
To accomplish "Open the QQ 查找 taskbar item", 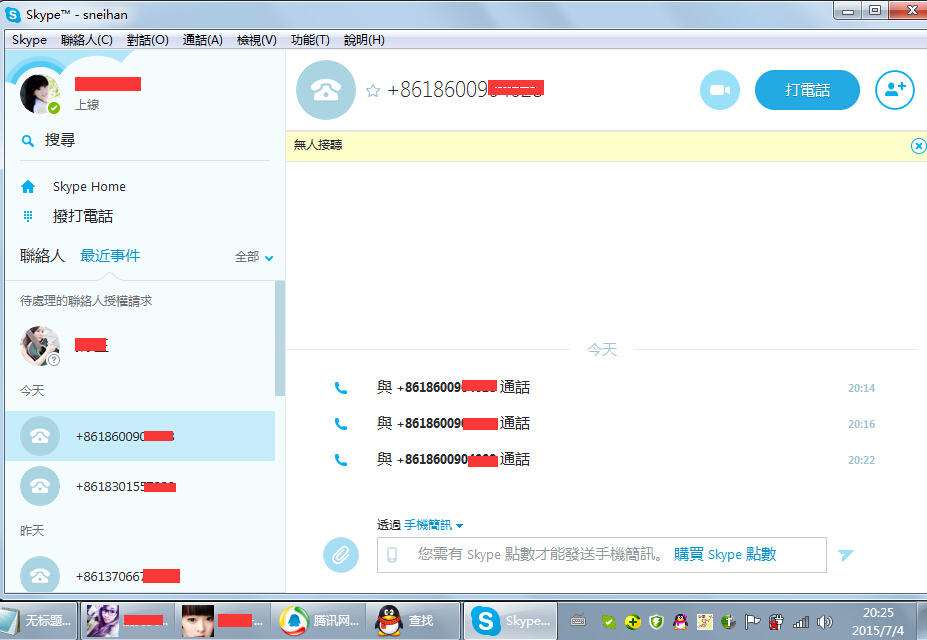I will point(413,620).
